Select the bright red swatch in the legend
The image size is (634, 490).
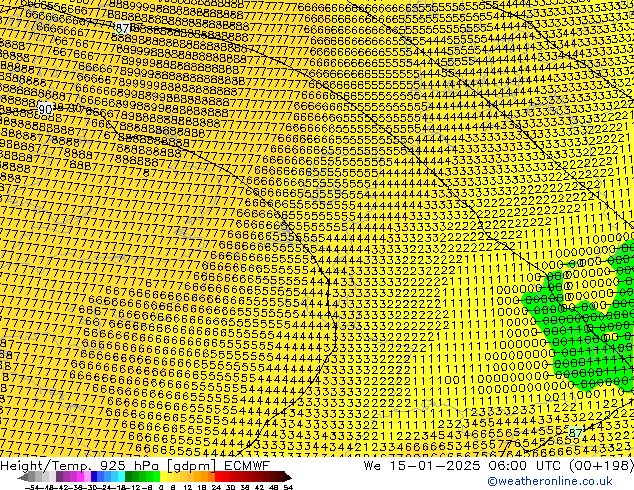point(218,477)
